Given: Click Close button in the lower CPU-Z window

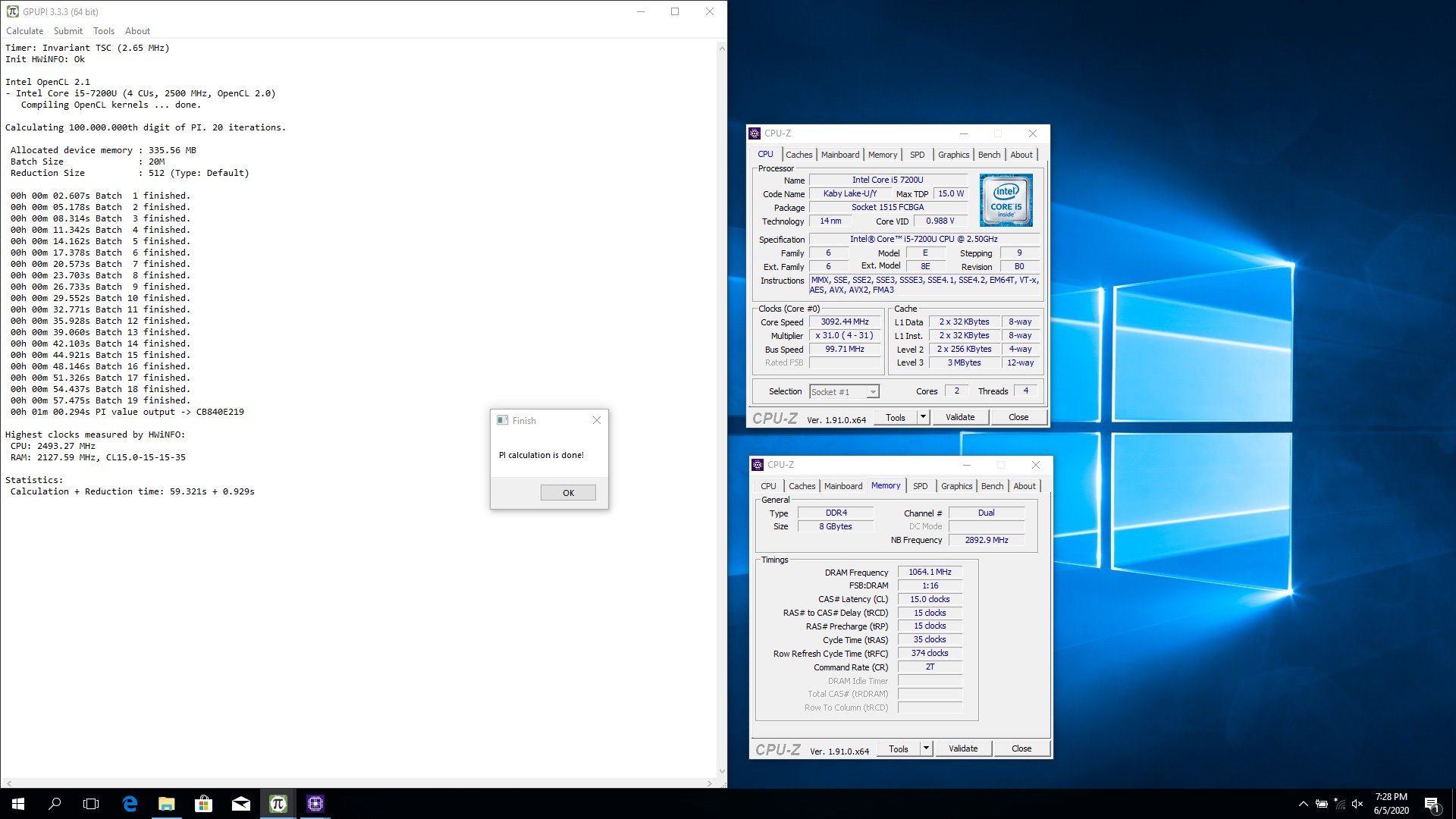Looking at the screenshot, I should pyautogui.click(x=1021, y=749).
